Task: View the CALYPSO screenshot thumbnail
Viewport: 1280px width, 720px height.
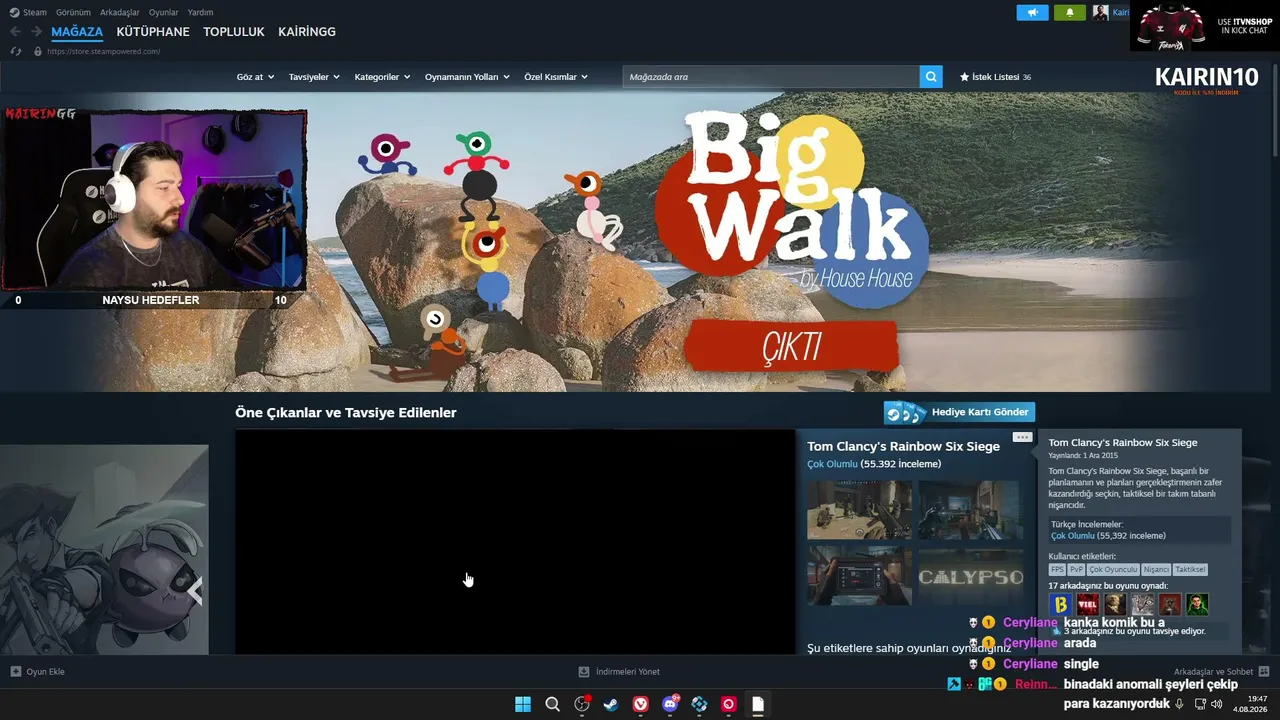Action: click(971, 575)
